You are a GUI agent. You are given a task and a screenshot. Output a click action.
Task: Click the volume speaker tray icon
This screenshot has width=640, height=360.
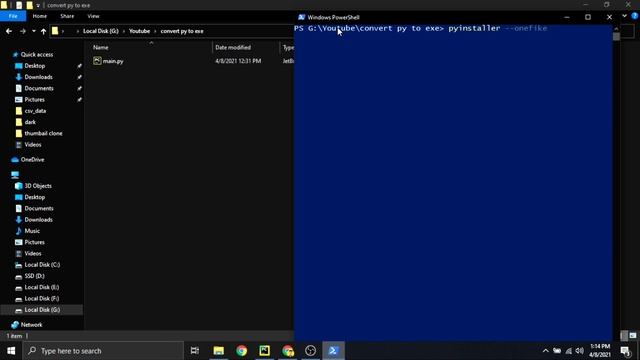[580, 351]
